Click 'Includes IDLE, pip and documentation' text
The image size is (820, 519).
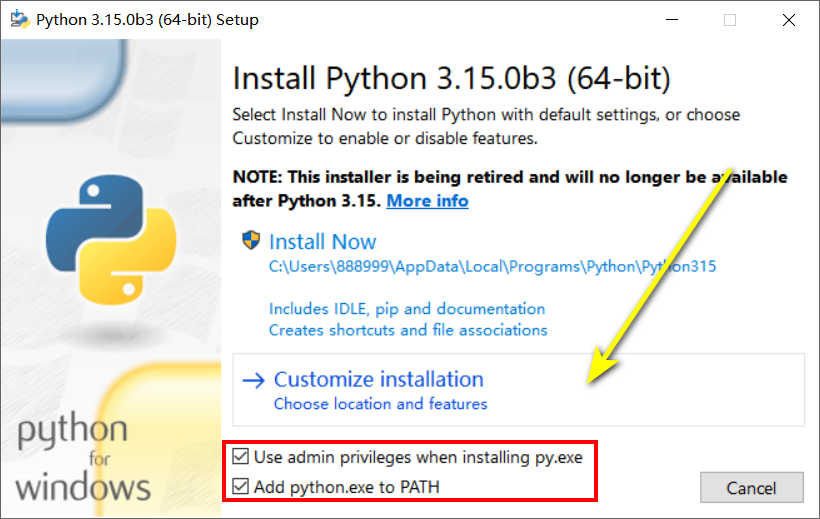pos(407,309)
